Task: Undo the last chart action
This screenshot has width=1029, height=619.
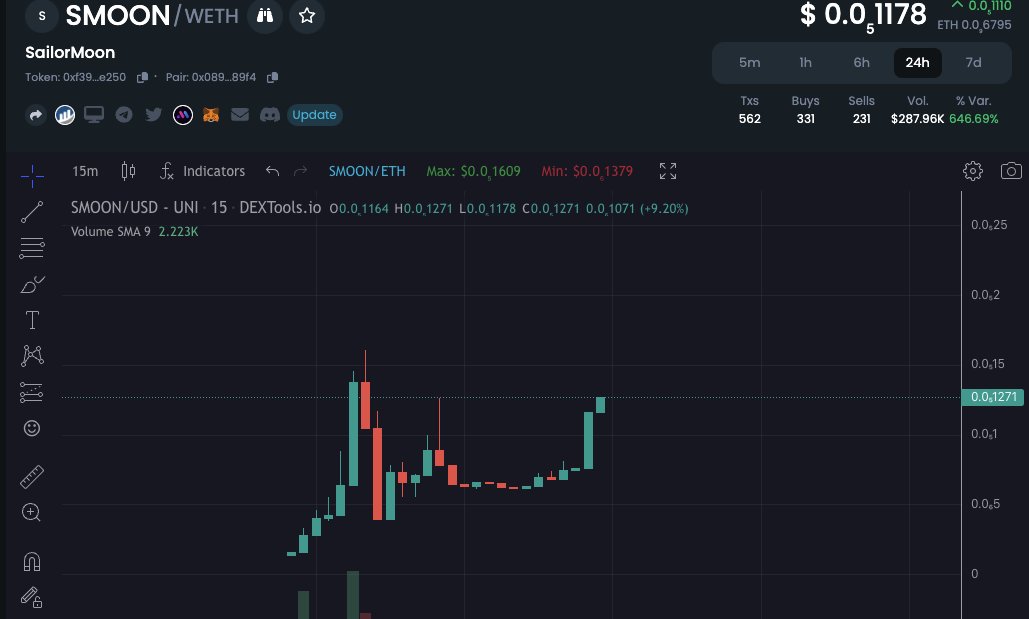Action: [x=272, y=171]
